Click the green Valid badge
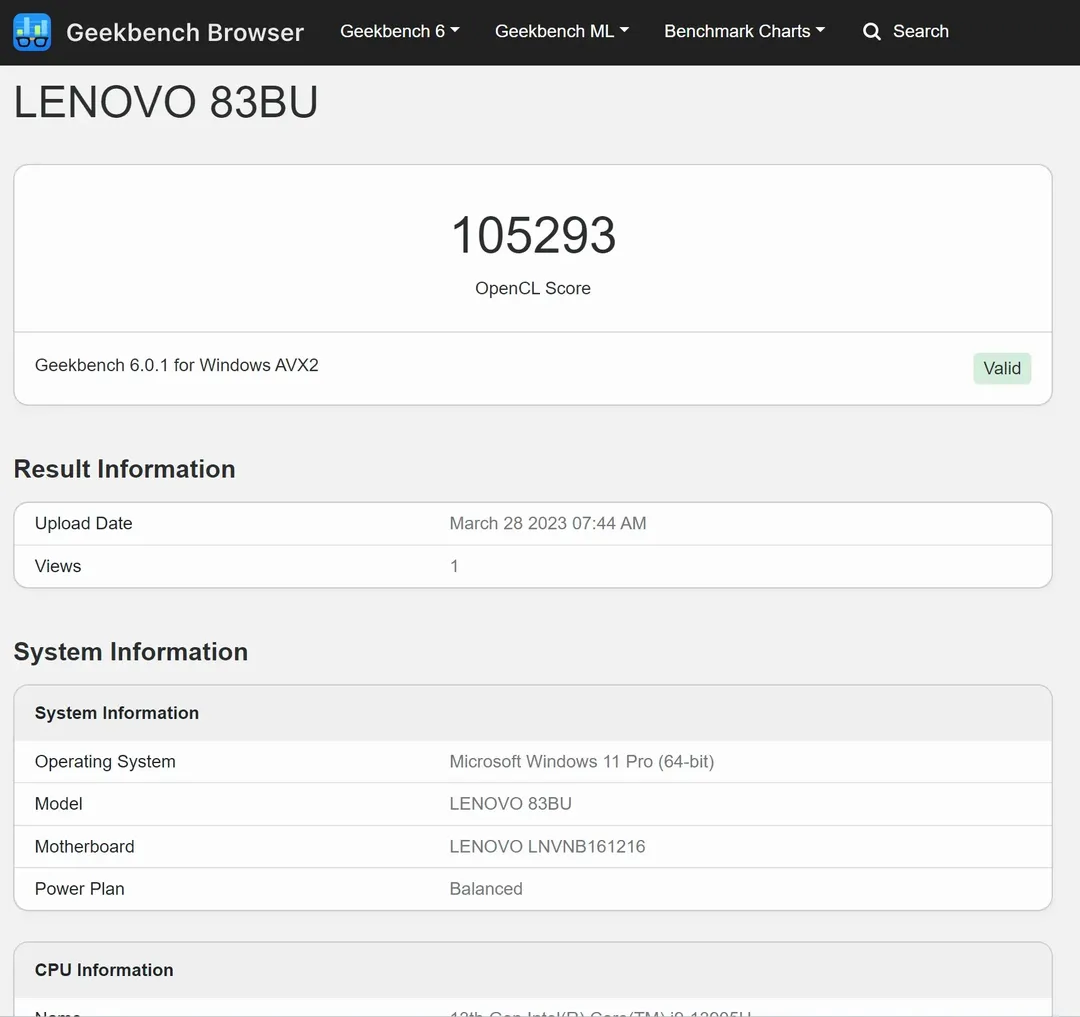This screenshot has height=1017, width=1080. (1001, 368)
